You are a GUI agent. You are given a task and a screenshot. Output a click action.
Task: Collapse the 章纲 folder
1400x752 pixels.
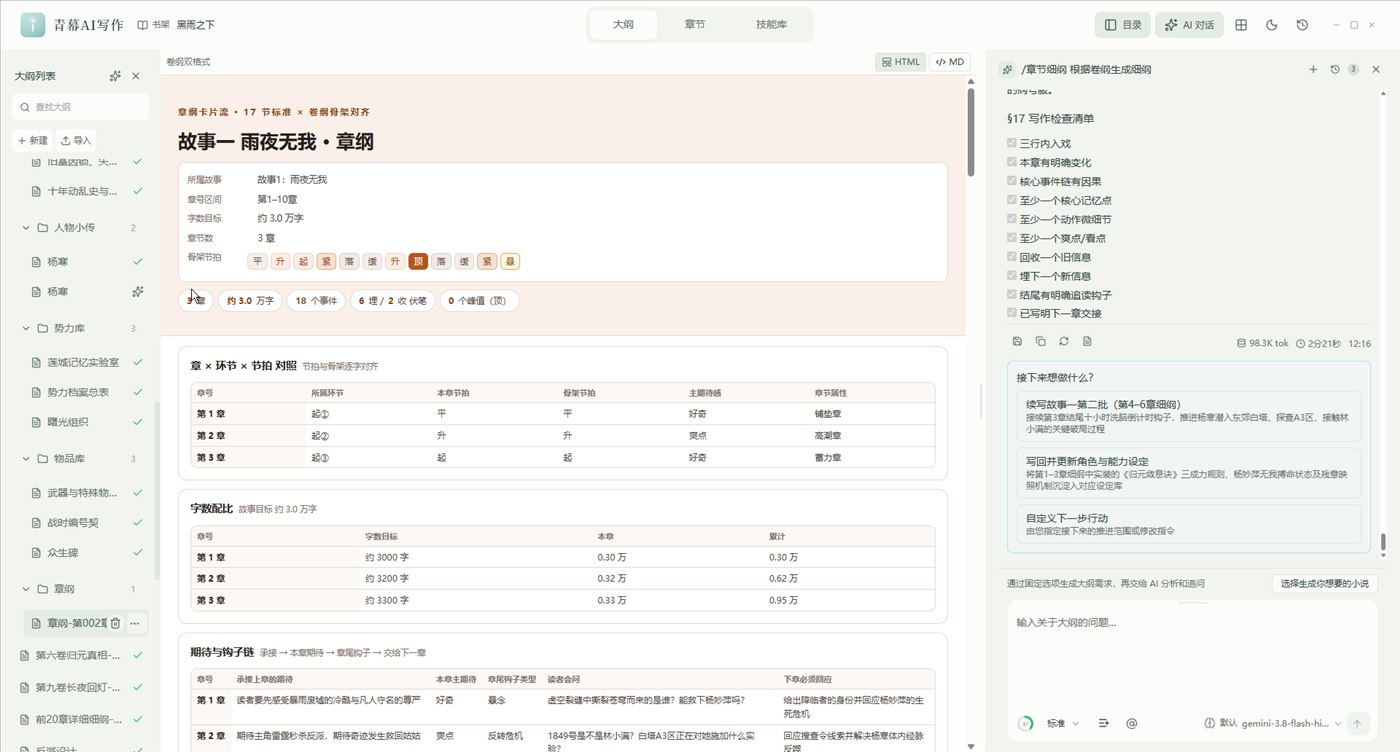point(26,589)
